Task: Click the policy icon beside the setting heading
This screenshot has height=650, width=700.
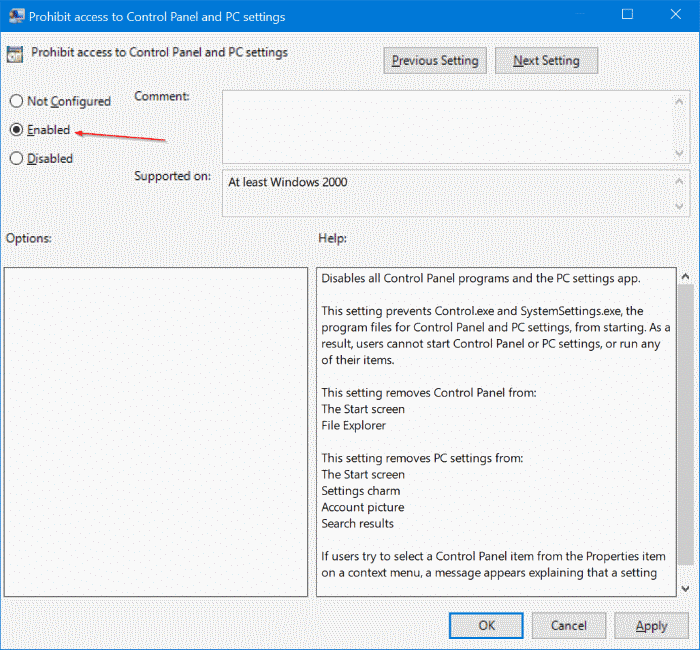Action: click(17, 55)
